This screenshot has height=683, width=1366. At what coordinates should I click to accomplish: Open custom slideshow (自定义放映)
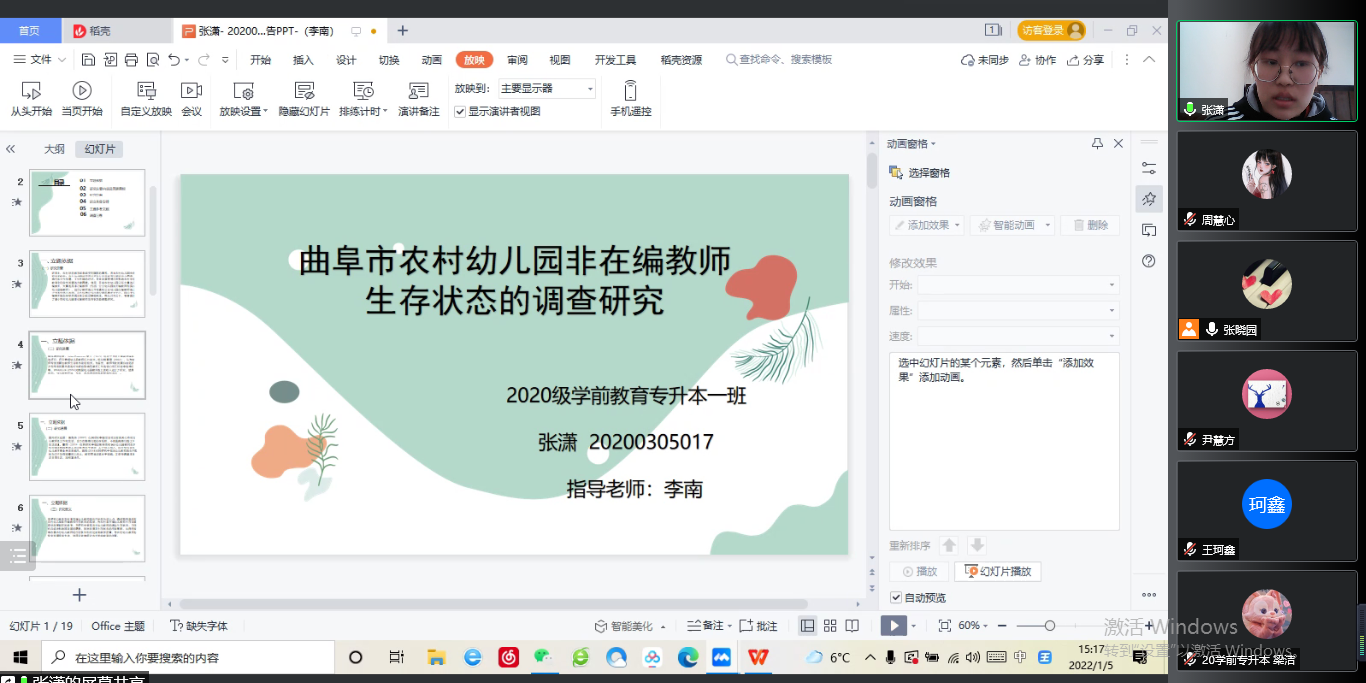(x=146, y=99)
